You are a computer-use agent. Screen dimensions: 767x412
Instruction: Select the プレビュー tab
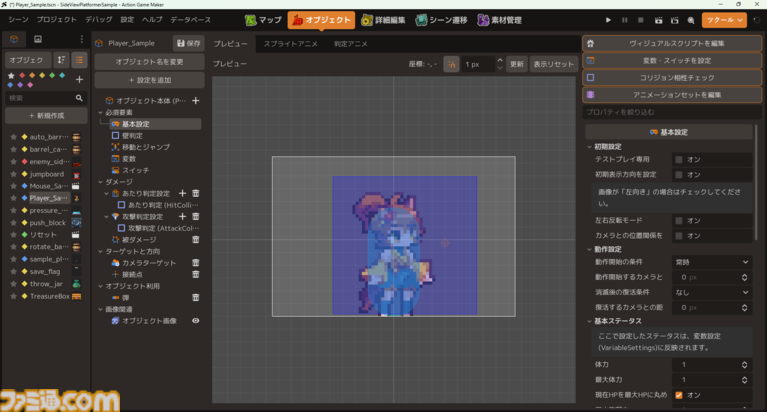pos(230,44)
